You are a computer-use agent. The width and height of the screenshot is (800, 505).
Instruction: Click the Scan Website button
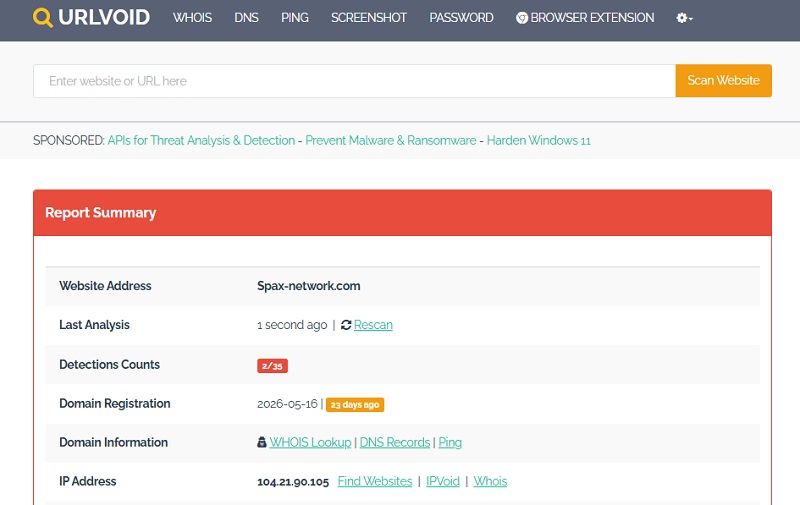(x=723, y=81)
